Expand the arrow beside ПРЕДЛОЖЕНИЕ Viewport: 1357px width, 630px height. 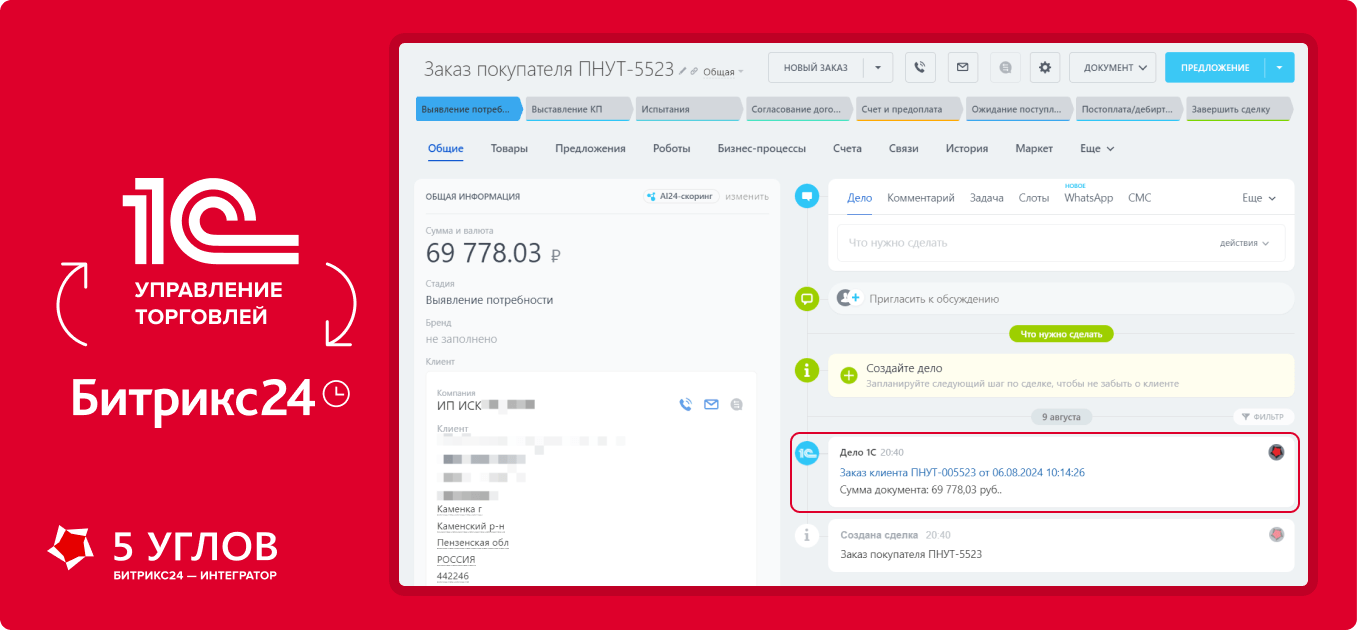click(x=1279, y=67)
